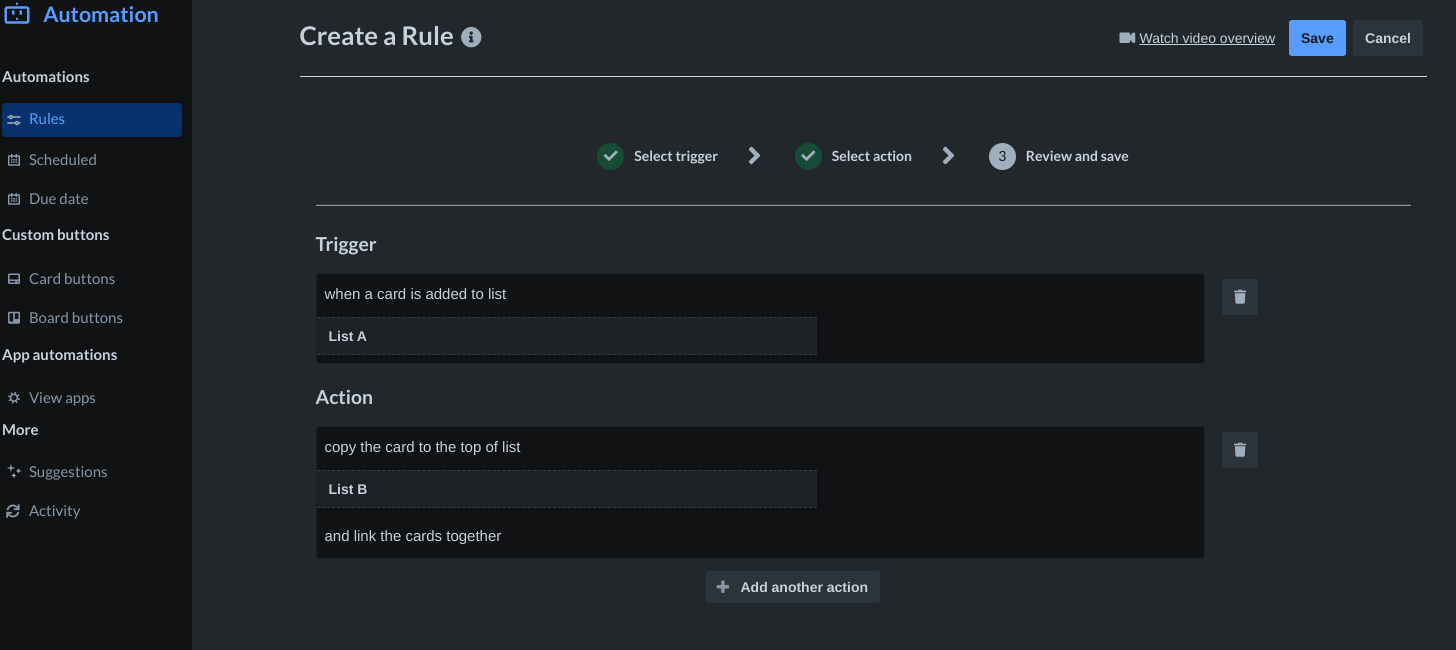Image resolution: width=1456 pixels, height=650 pixels.
Task: Save the rule with the Save button
Action: (x=1317, y=38)
